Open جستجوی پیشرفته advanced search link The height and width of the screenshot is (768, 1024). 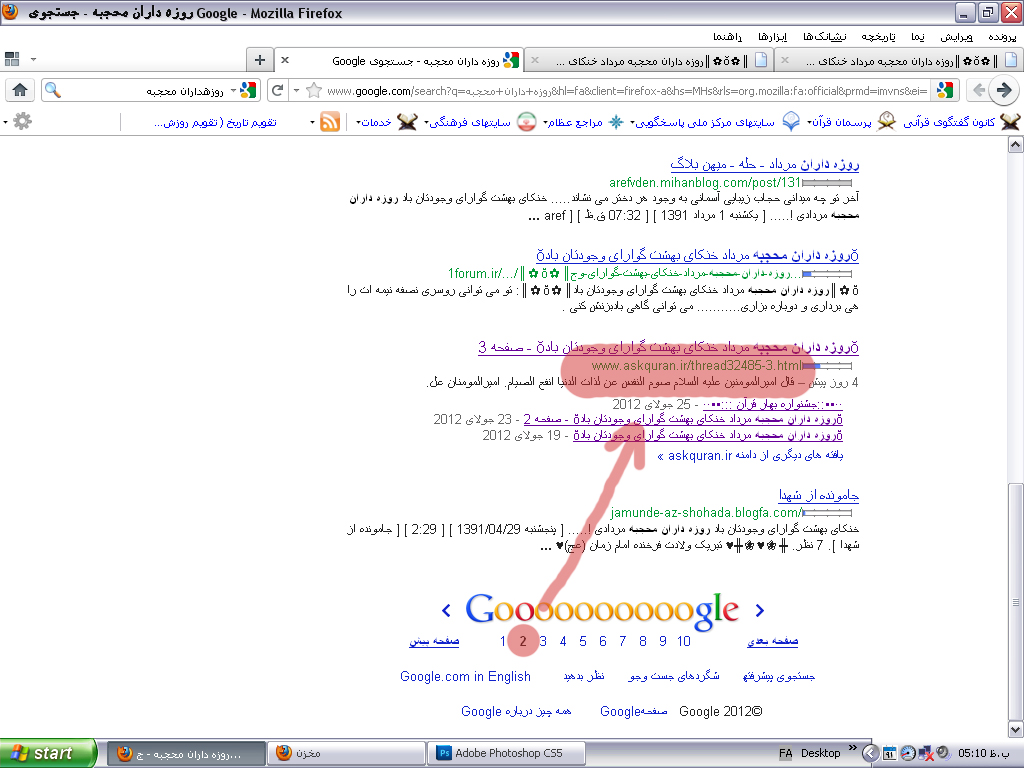point(778,677)
